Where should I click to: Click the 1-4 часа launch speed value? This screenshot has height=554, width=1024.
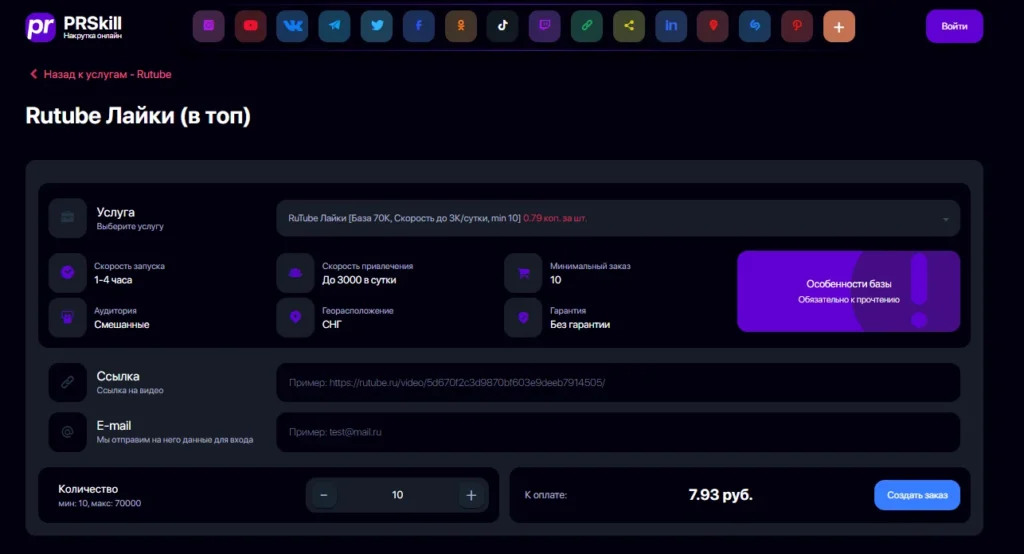pyautogui.click(x=113, y=280)
